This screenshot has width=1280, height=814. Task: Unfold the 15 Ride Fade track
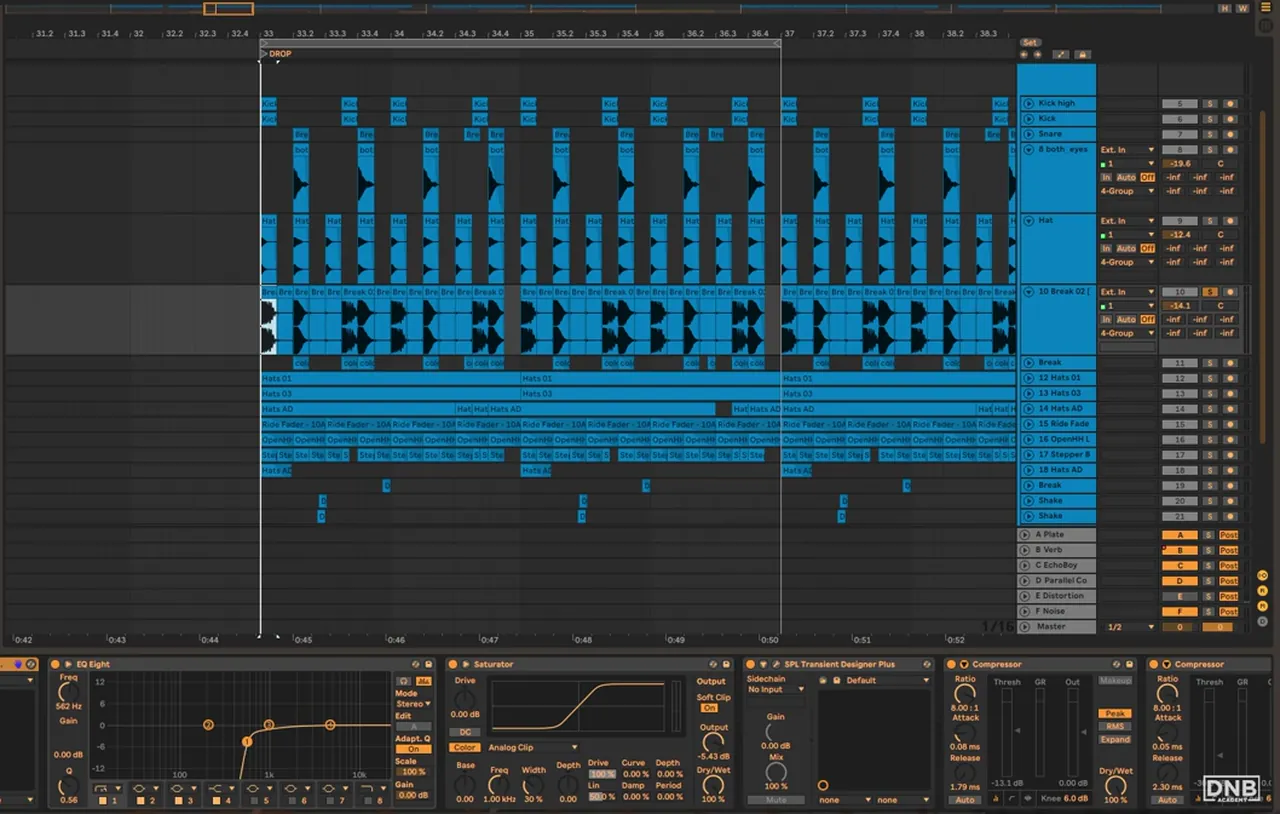click(1028, 424)
